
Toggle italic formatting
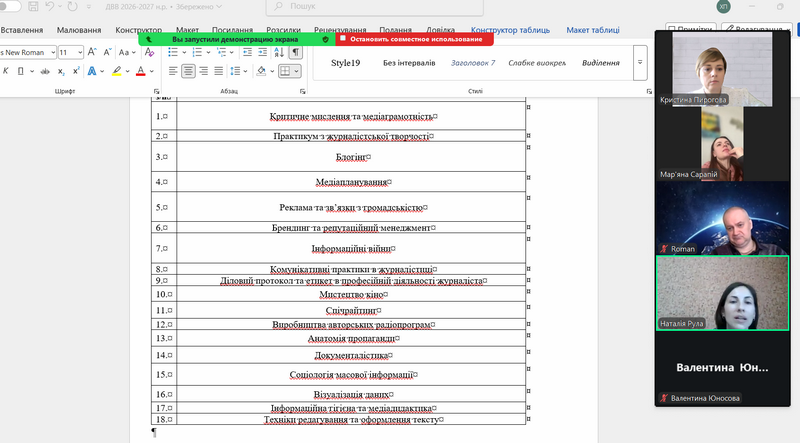(x=6, y=71)
